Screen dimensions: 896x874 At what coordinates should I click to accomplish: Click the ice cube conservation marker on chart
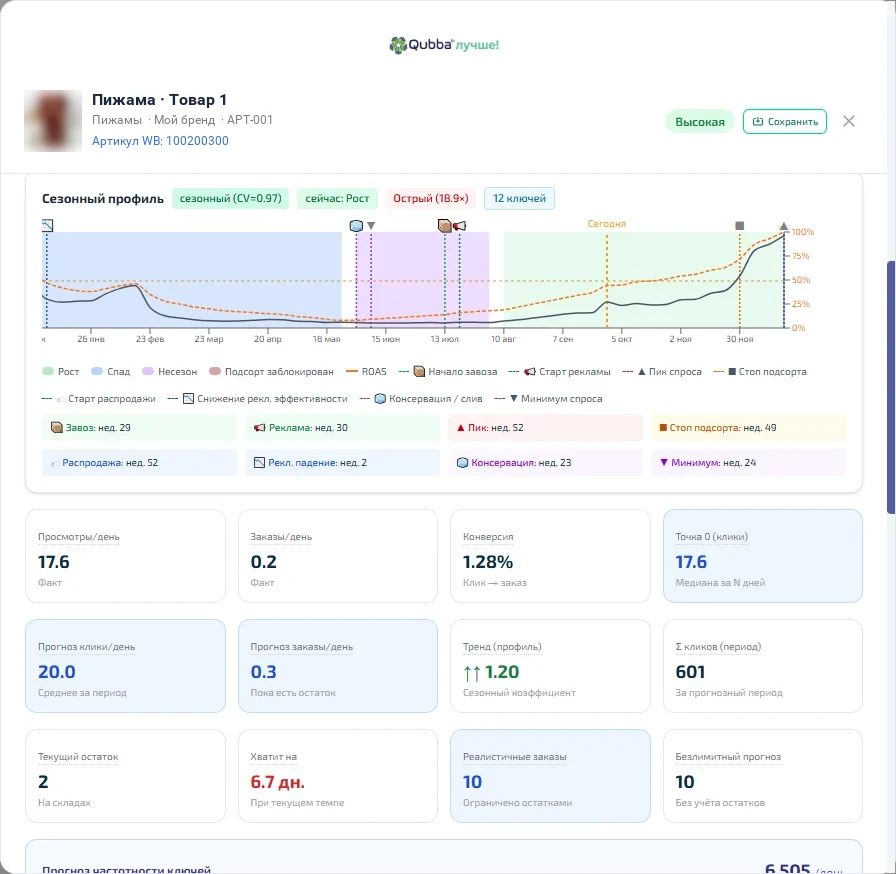pyautogui.click(x=356, y=226)
